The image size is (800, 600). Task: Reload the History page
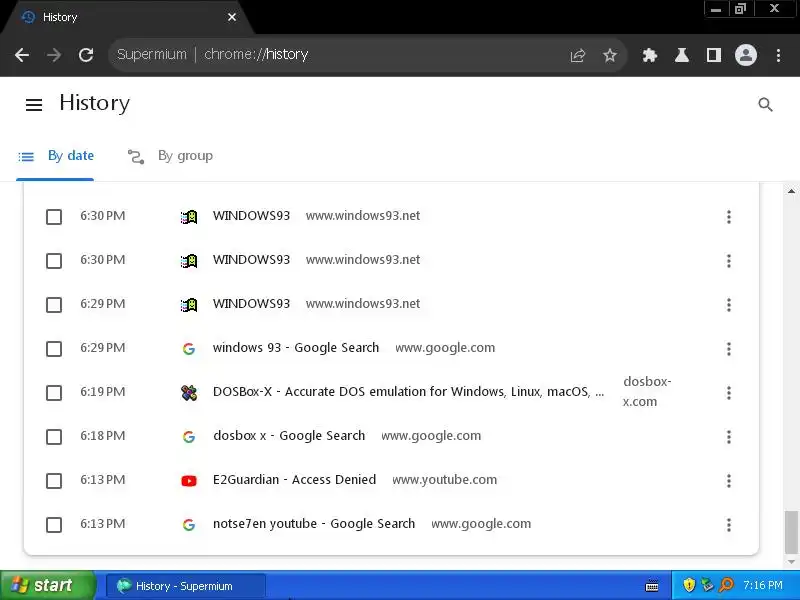tap(86, 55)
